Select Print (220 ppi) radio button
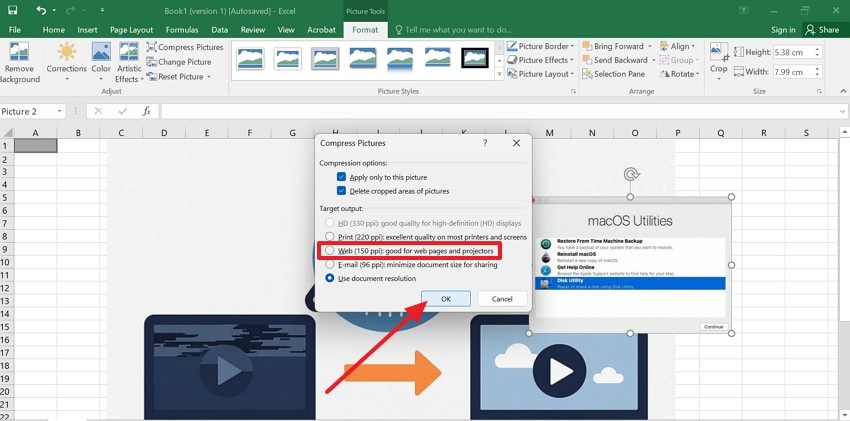Screen dimensions: 850x421 point(329,237)
